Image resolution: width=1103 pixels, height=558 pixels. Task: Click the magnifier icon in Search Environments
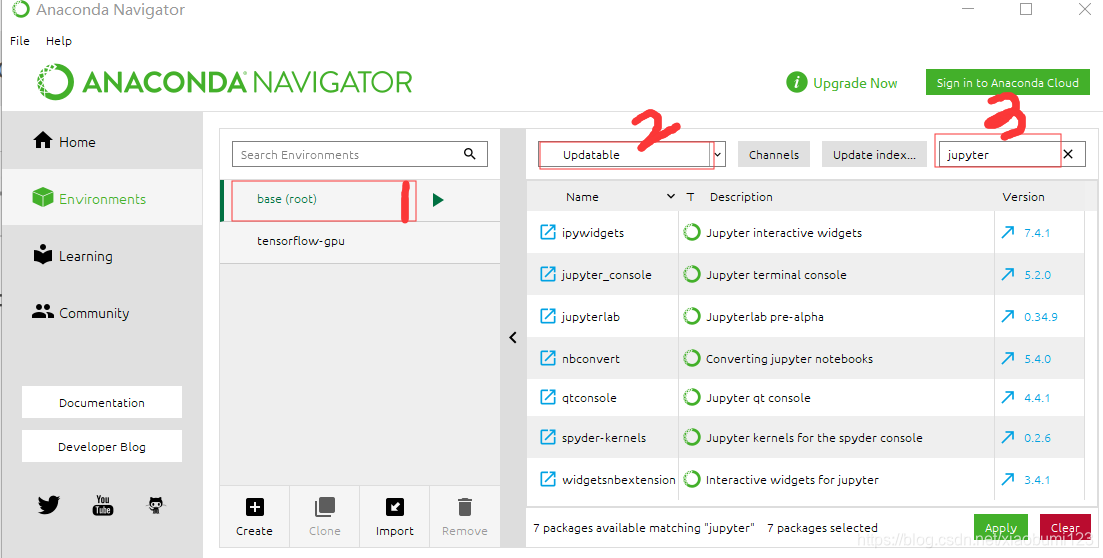click(x=470, y=154)
